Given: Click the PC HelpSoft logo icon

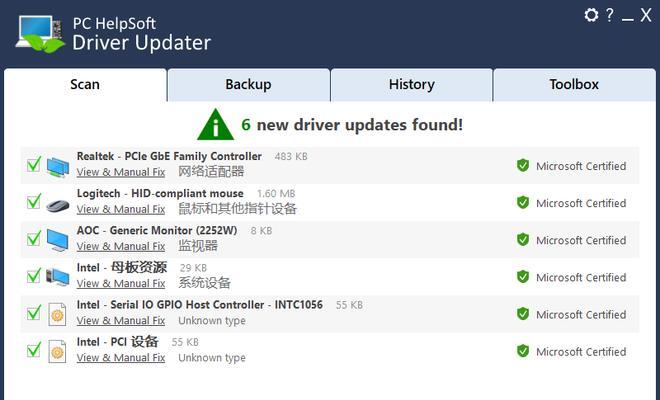Looking at the screenshot, I should point(40,34).
